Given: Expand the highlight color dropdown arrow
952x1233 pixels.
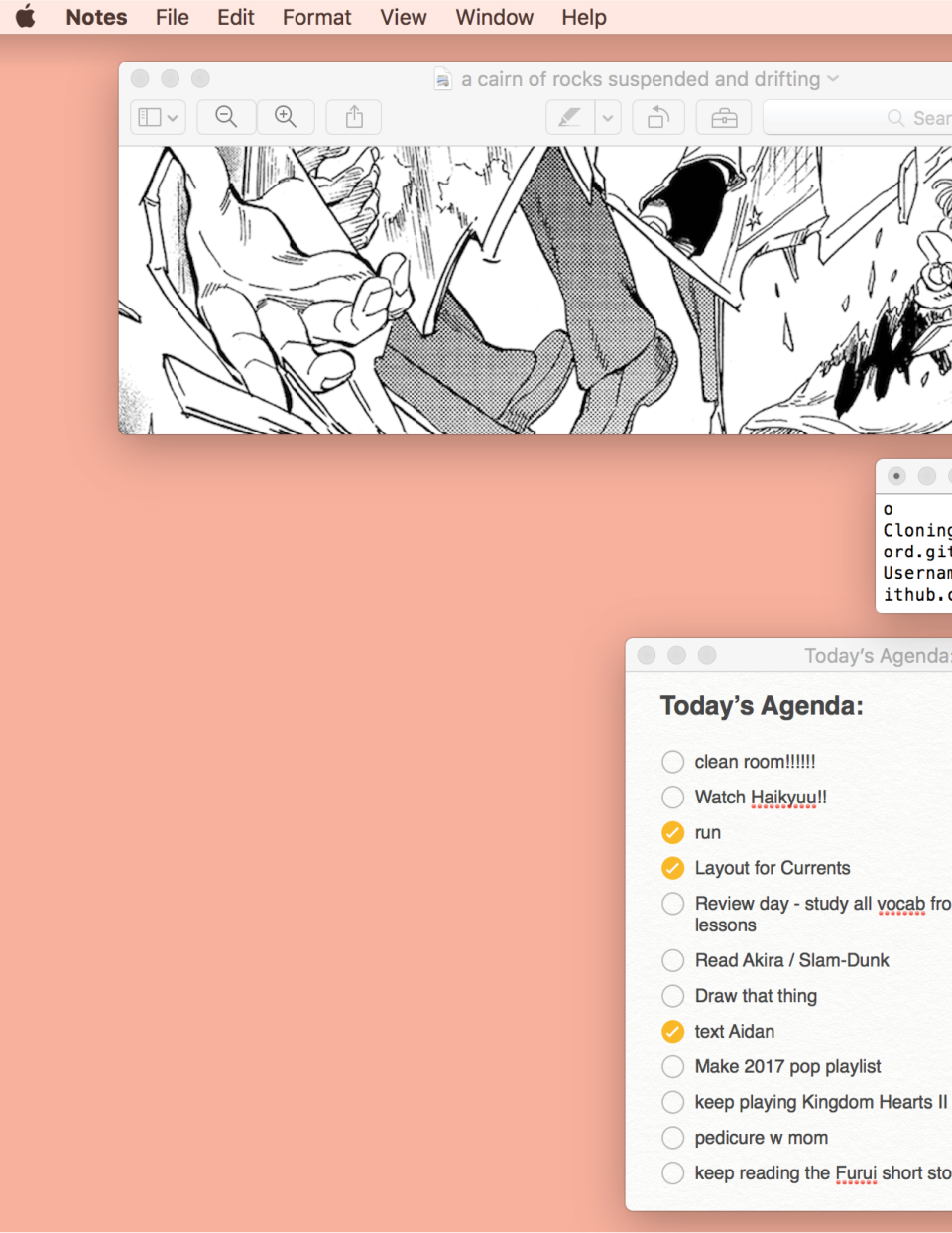Looking at the screenshot, I should click(x=608, y=117).
